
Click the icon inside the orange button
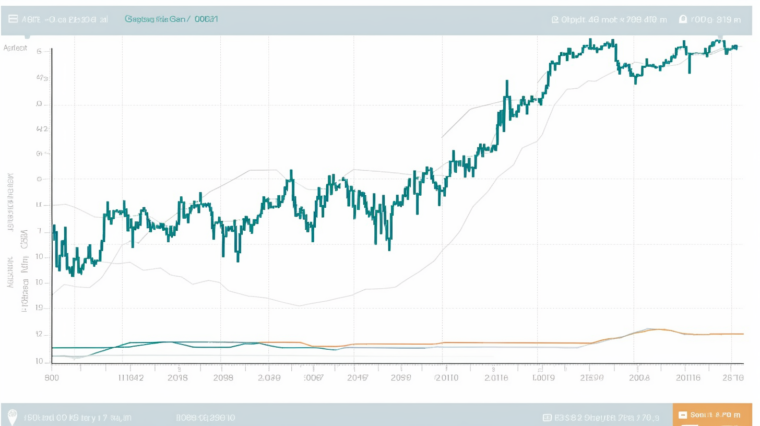tap(684, 415)
